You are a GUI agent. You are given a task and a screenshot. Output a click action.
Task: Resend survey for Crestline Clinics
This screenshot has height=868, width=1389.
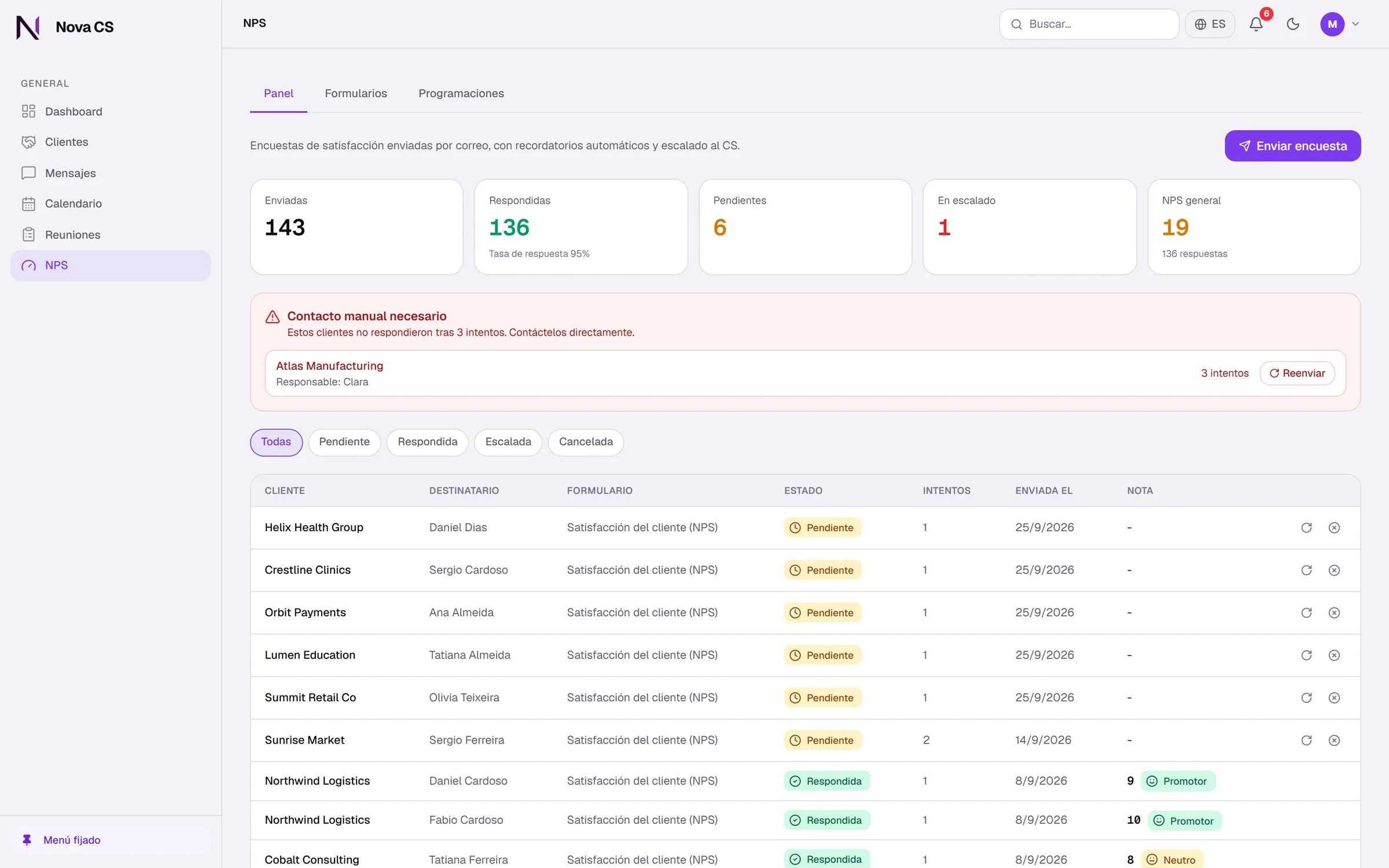coord(1306,570)
